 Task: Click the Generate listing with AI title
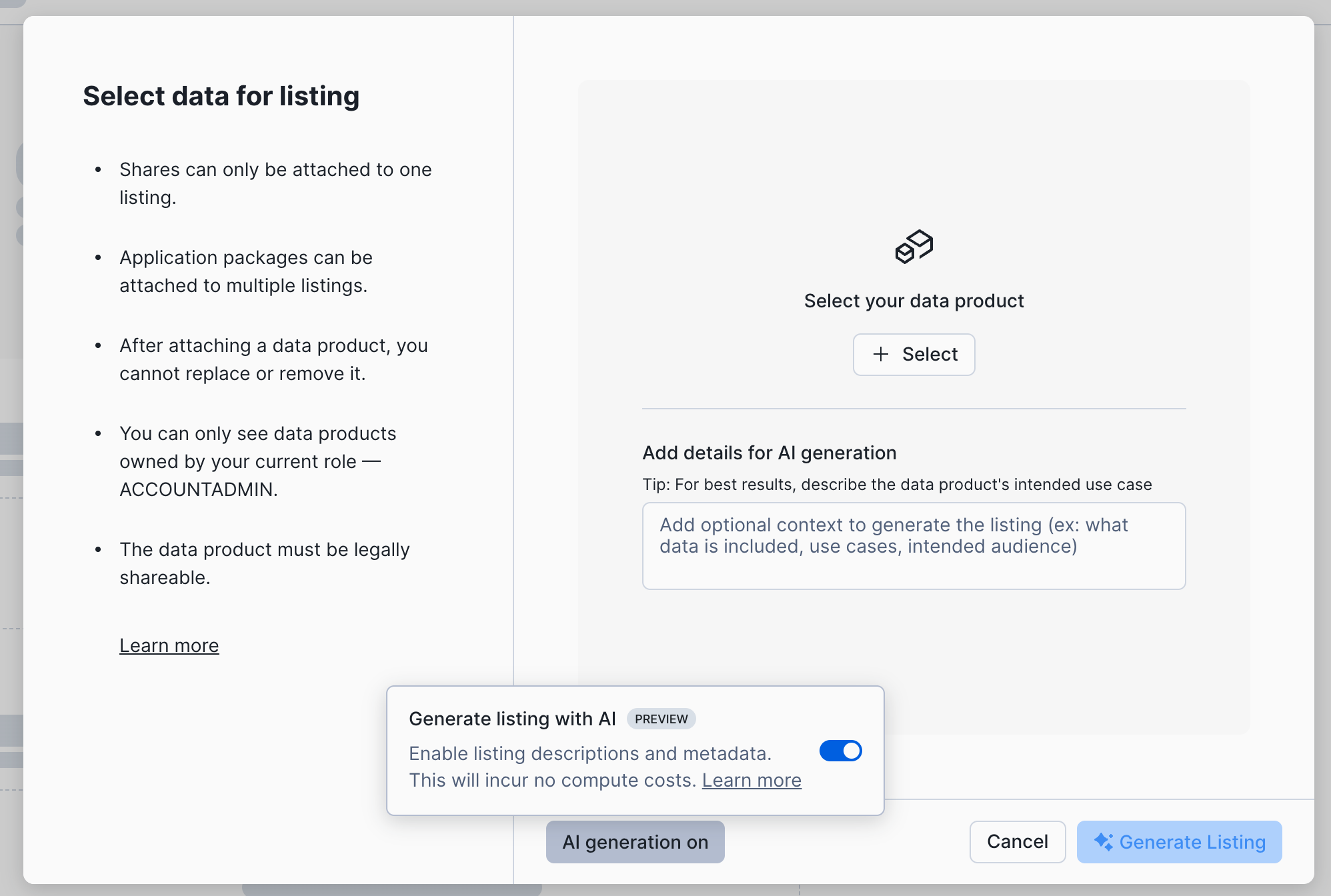point(512,719)
